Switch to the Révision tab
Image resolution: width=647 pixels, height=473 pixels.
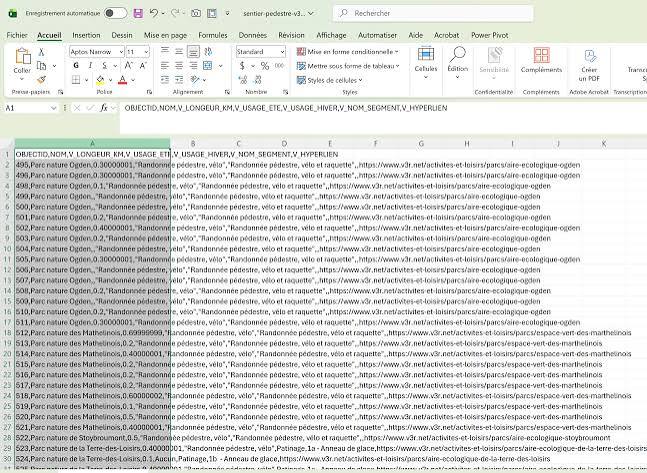pyautogui.click(x=291, y=35)
